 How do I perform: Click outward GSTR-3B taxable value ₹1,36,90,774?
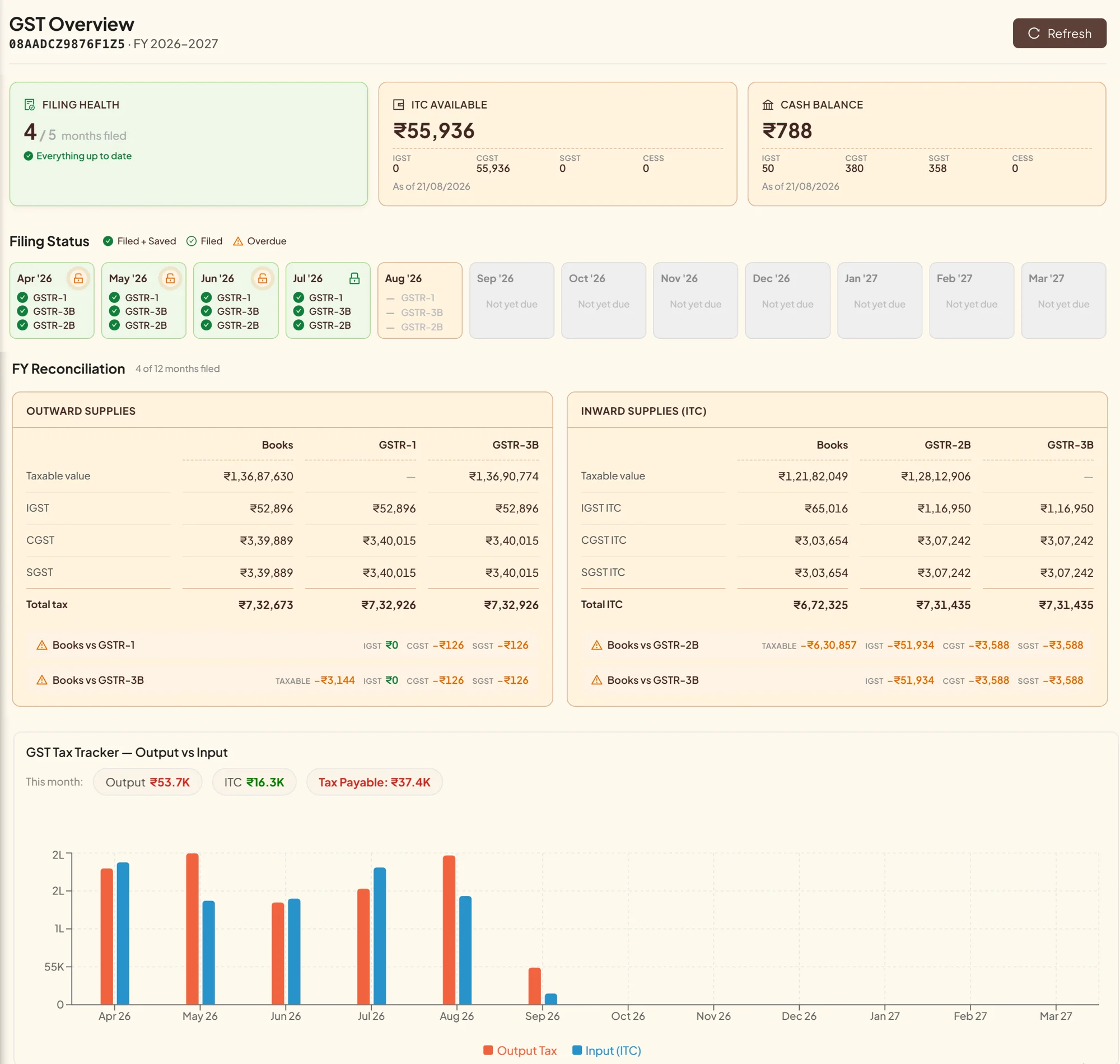pyautogui.click(x=503, y=477)
